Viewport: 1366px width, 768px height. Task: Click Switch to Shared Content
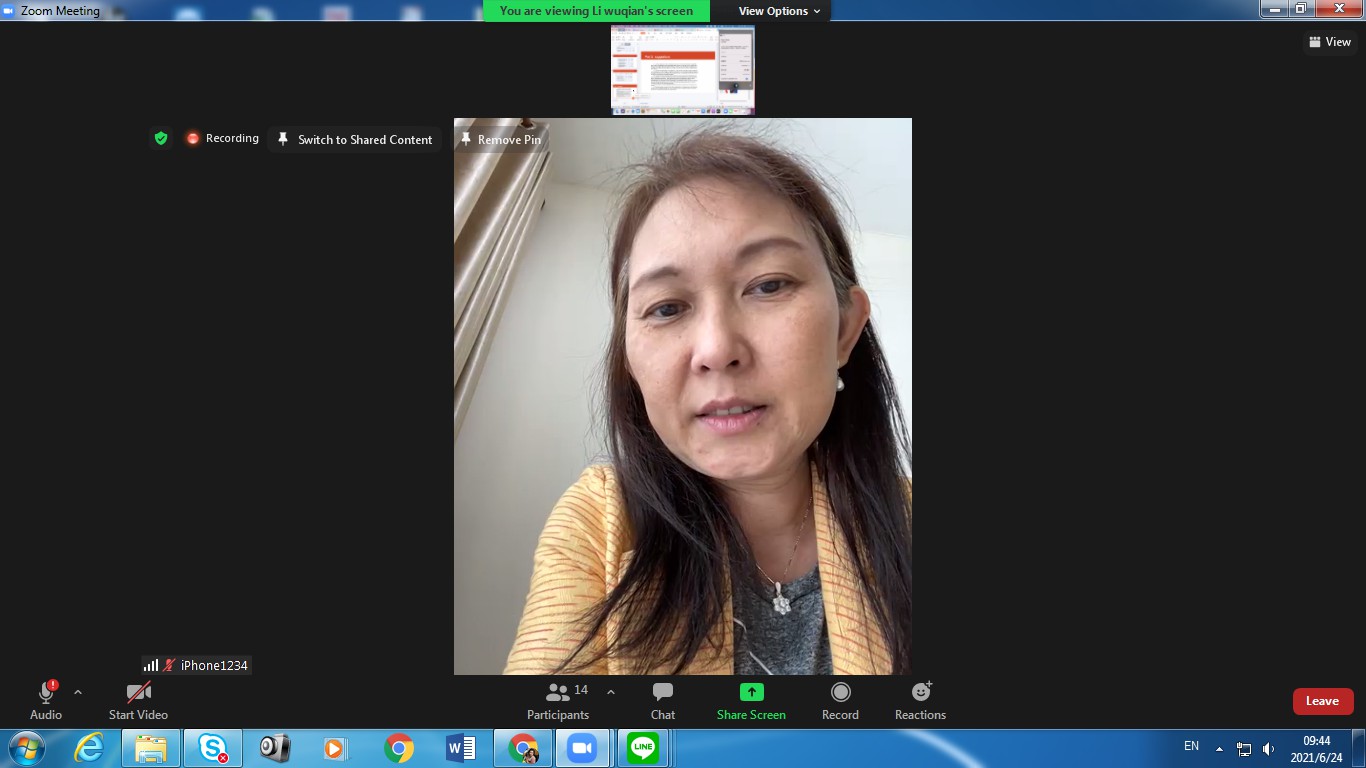pos(355,140)
